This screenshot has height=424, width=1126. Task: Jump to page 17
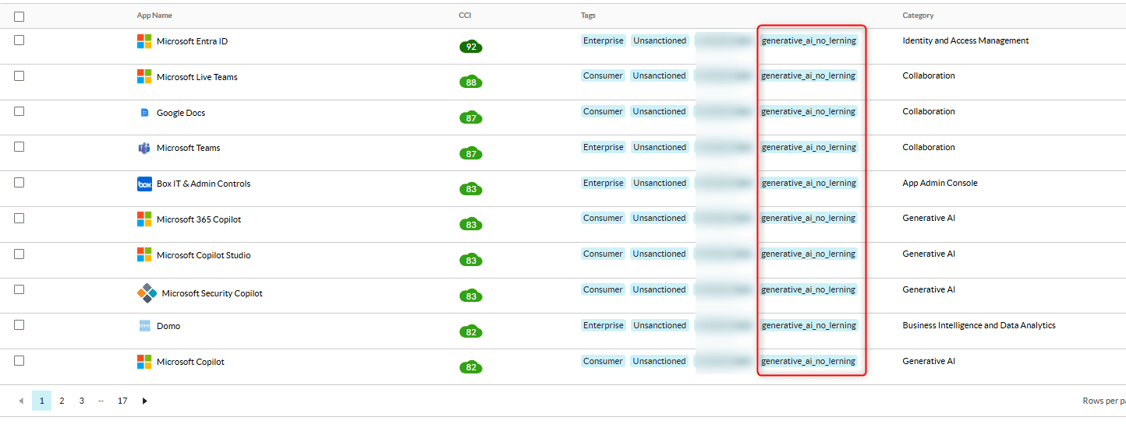[x=122, y=401]
